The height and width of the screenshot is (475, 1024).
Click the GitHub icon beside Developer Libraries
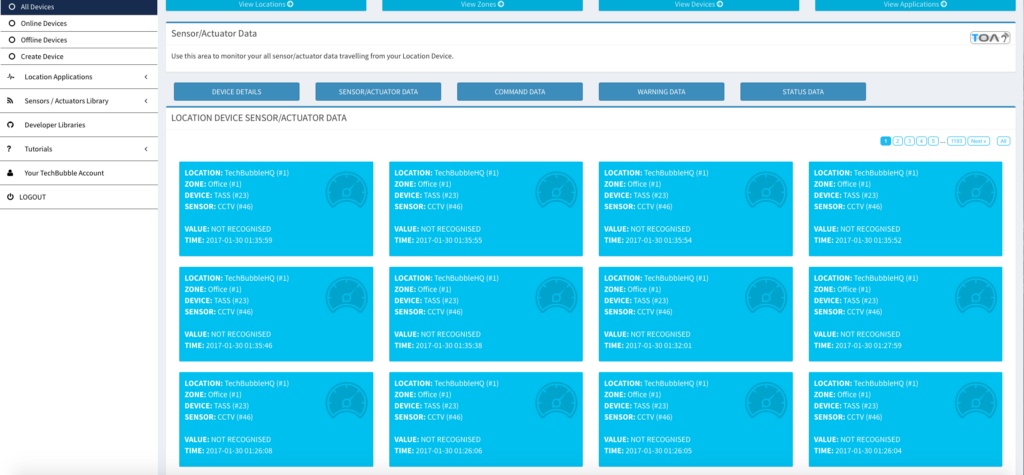10,125
